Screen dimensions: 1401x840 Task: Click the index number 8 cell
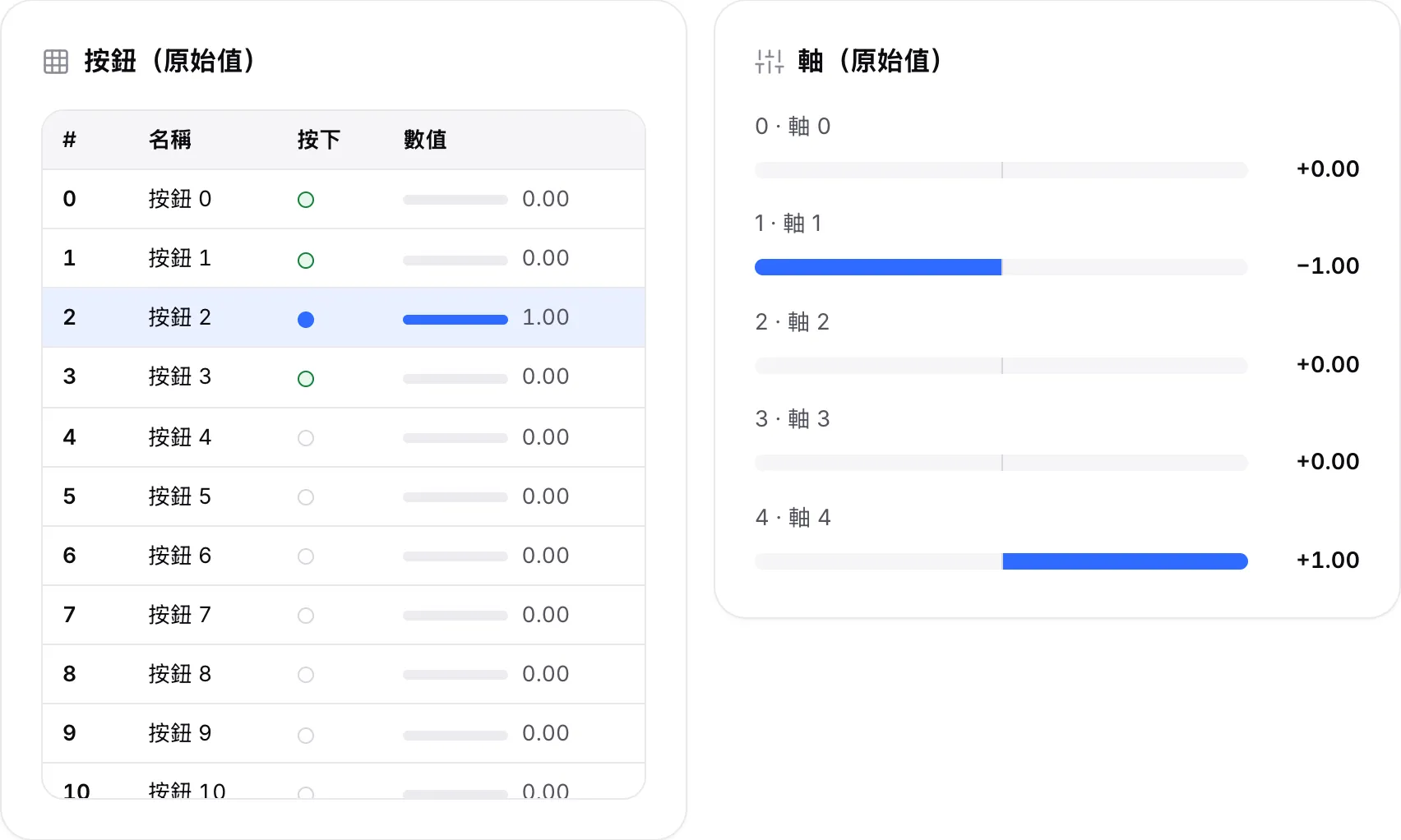pyautogui.click(x=70, y=674)
